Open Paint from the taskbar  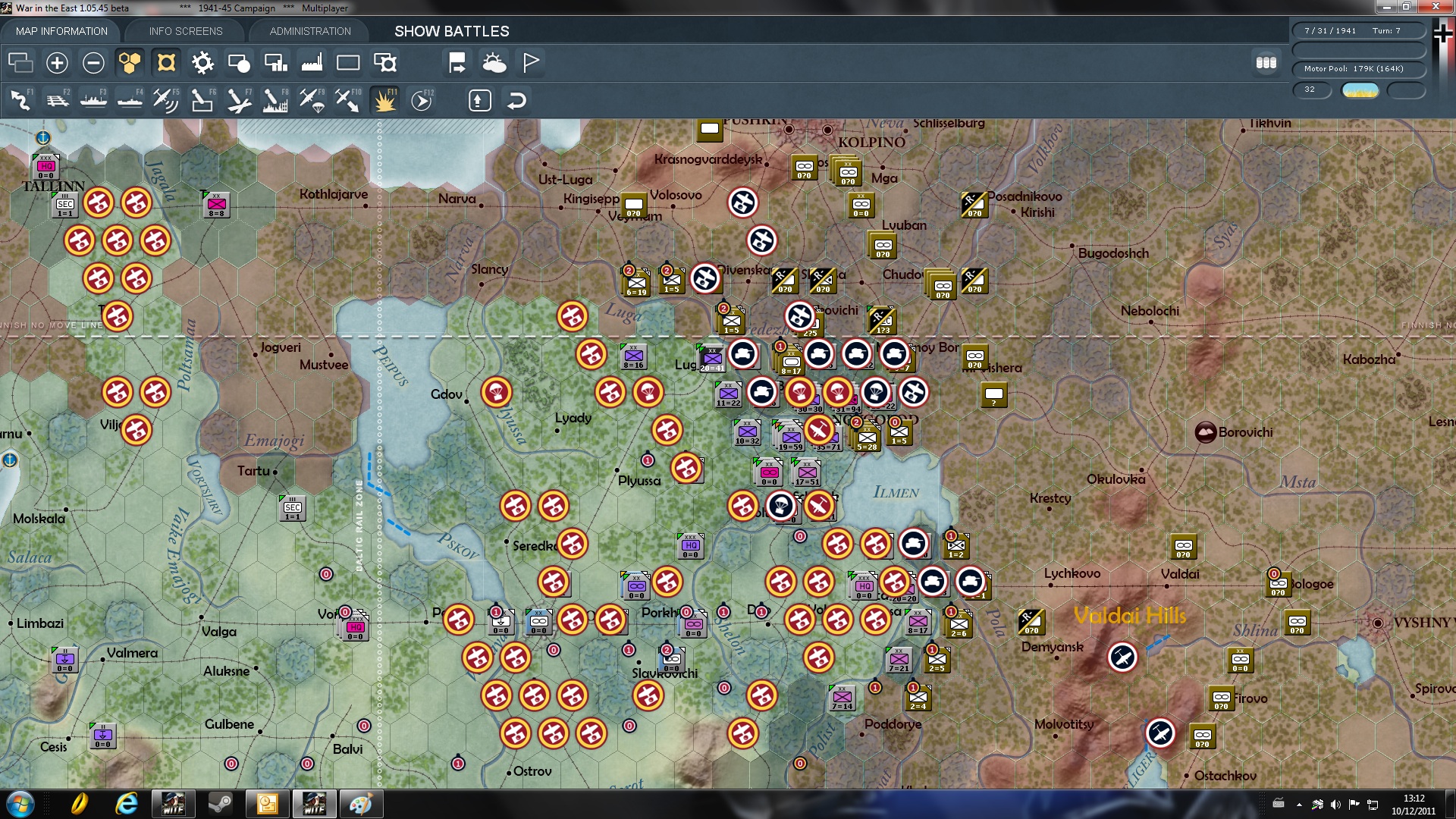click(361, 803)
